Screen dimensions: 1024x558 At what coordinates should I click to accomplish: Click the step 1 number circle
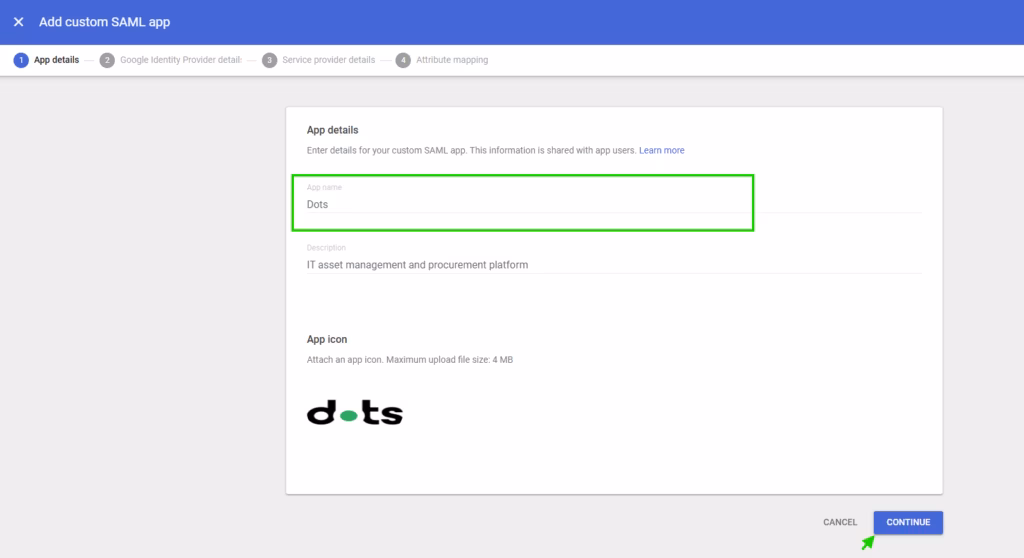coord(21,60)
